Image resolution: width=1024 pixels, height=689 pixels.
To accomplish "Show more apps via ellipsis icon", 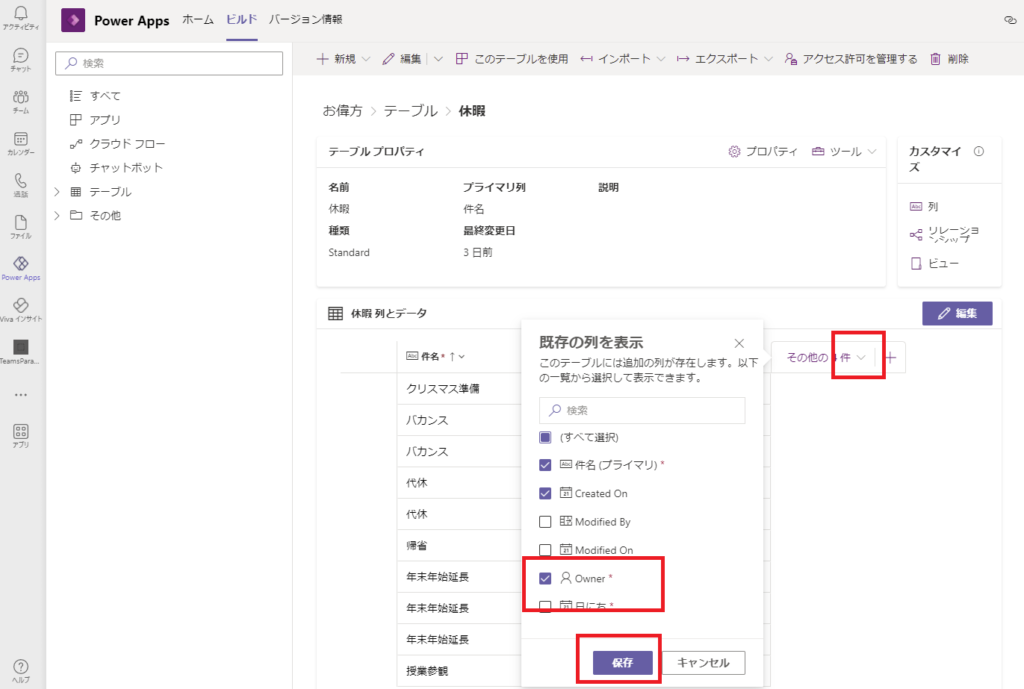I will tap(21, 394).
